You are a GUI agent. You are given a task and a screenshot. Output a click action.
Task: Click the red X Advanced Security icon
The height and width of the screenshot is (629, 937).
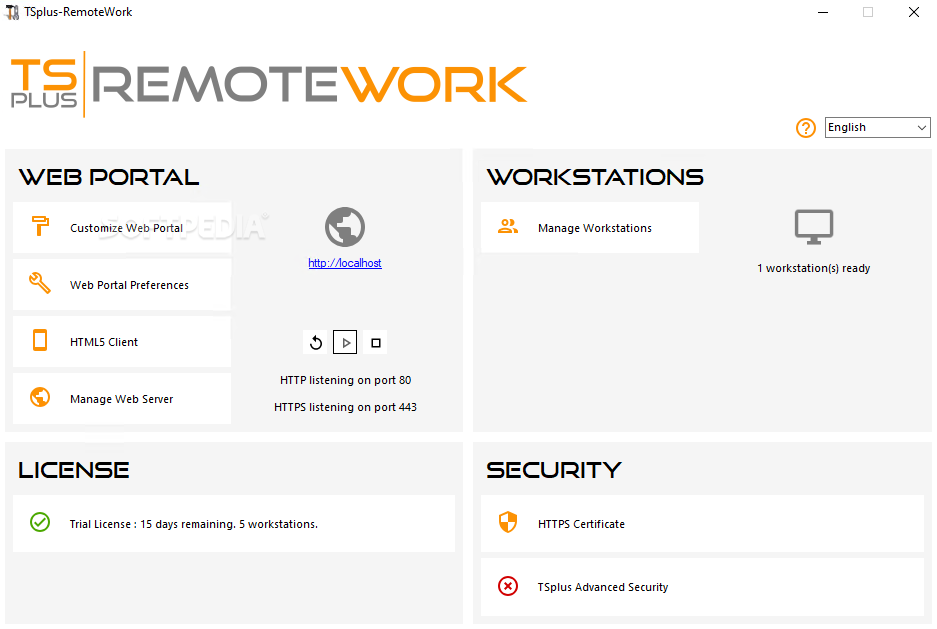click(x=508, y=586)
